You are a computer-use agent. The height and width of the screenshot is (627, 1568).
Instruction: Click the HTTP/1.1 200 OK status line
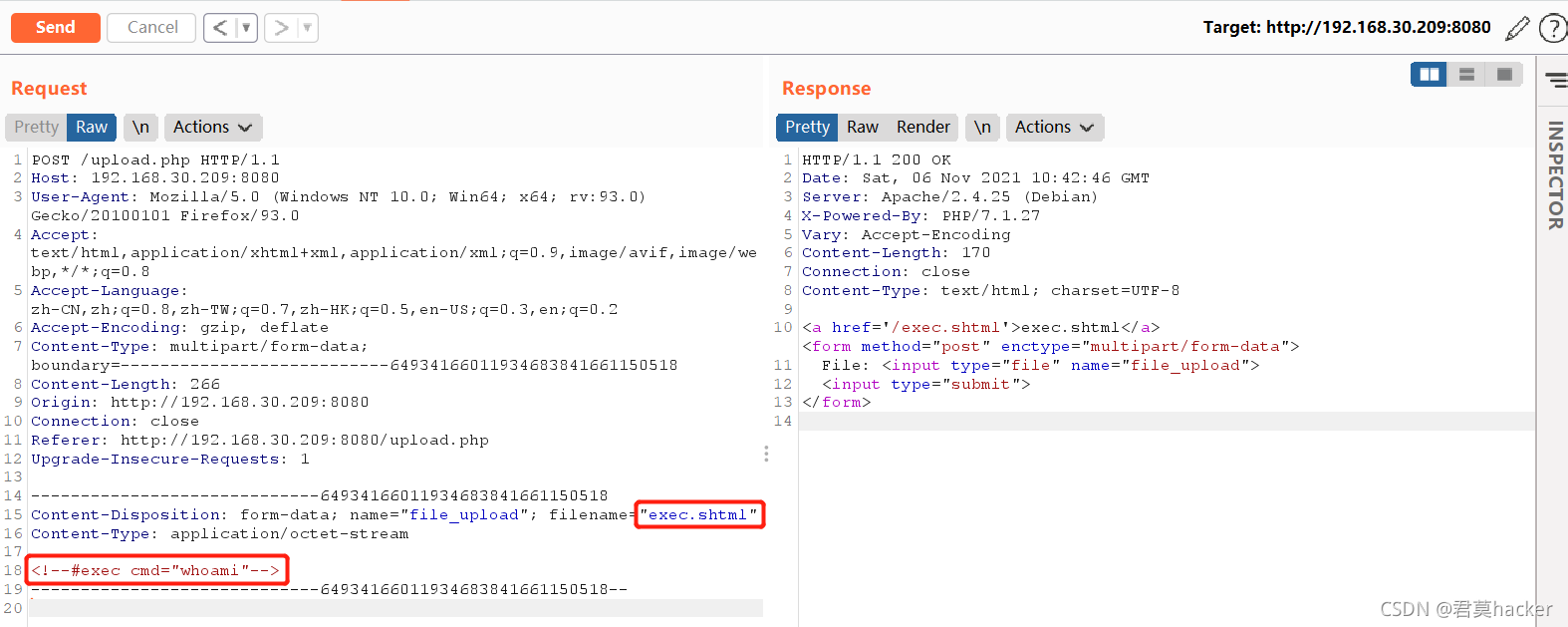pyautogui.click(x=877, y=159)
